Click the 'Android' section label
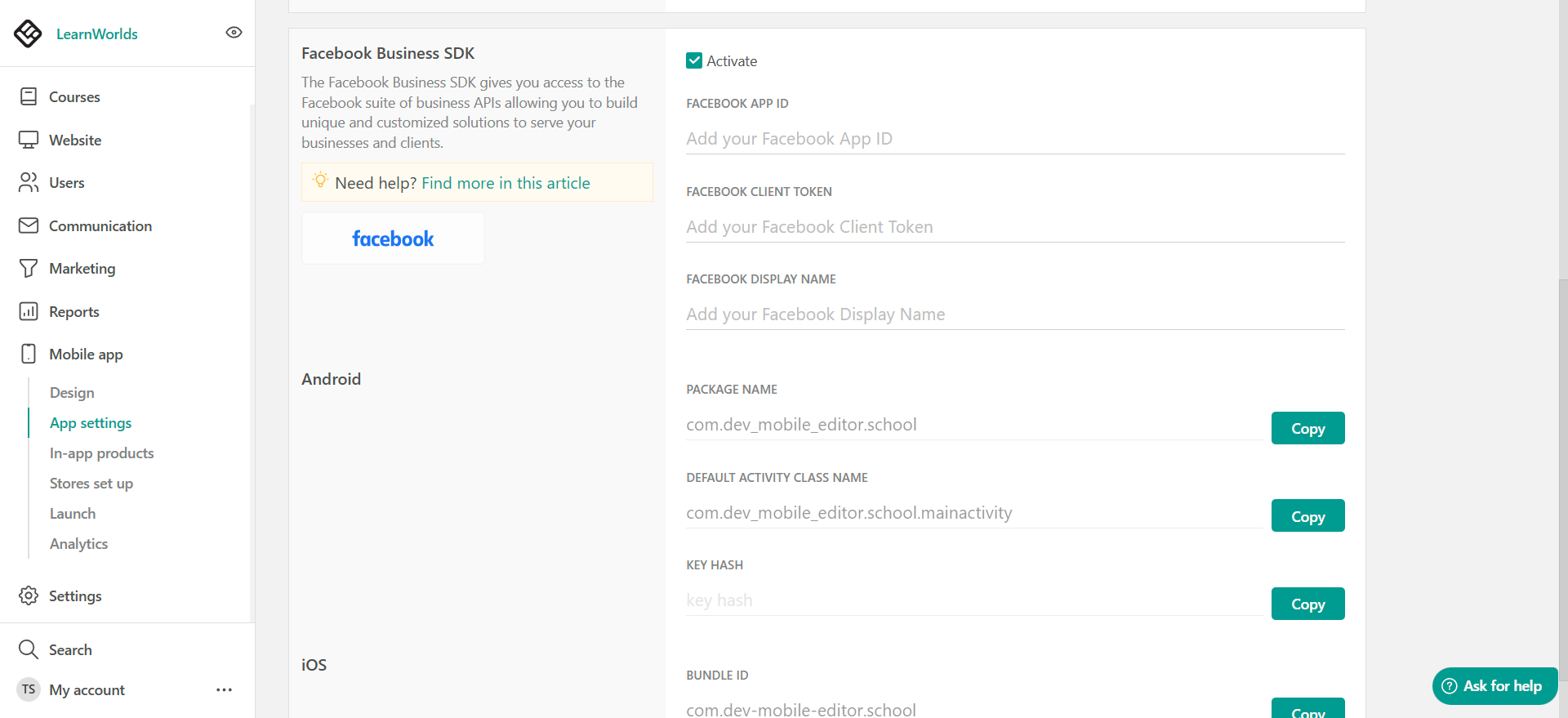Viewport: 1568px width, 718px height. [x=331, y=379]
